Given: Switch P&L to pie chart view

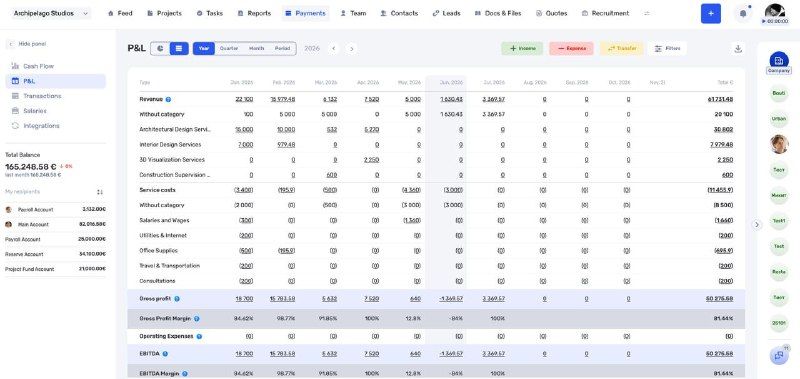Looking at the screenshot, I should pos(160,48).
